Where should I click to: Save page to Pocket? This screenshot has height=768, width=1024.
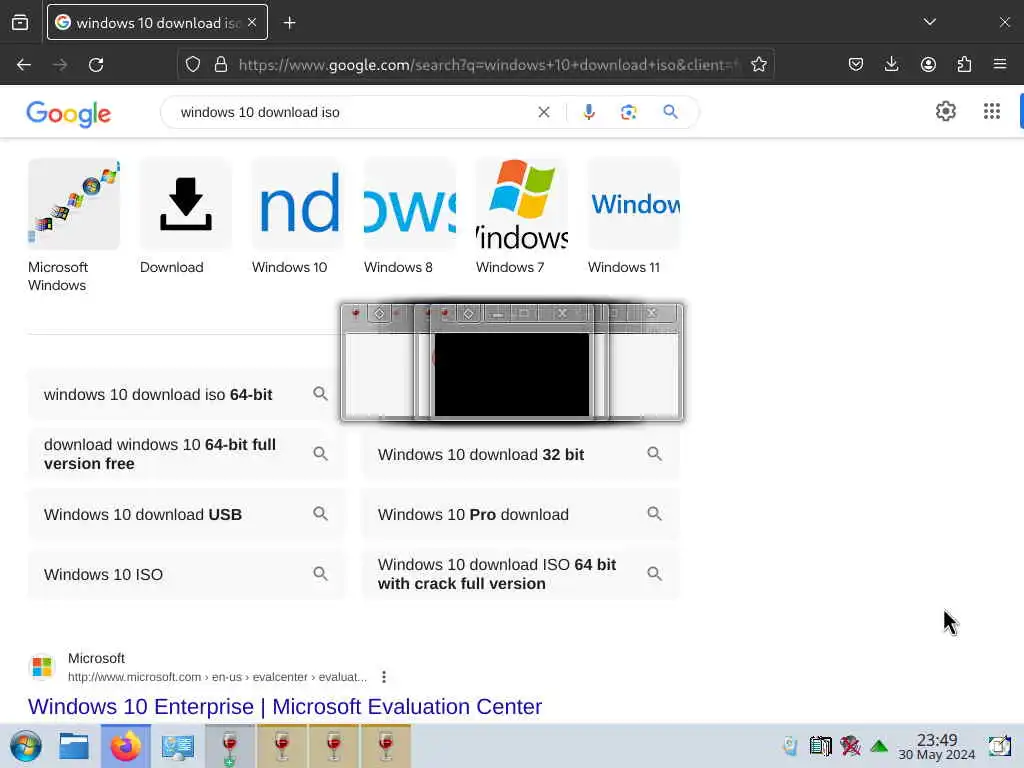tap(856, 65)
